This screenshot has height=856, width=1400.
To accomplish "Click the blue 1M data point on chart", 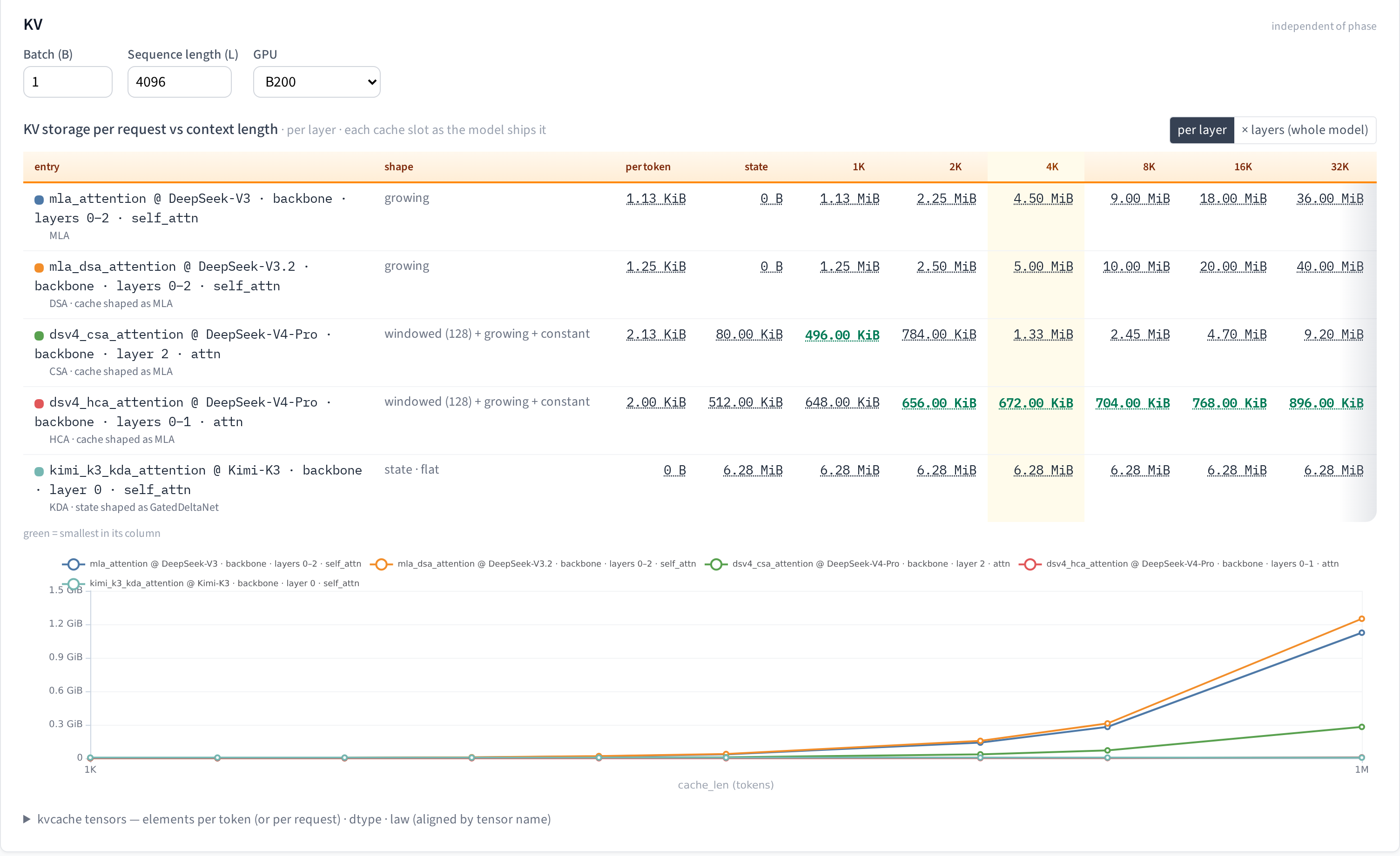I will tap(1361, 633).
